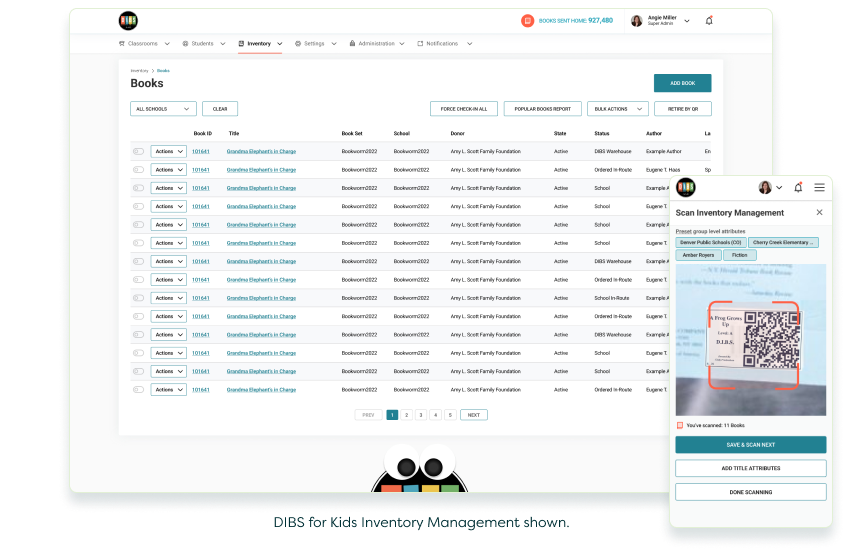
Task: Toggle the switch on the last book row
Action: click(x=138, y=390)
